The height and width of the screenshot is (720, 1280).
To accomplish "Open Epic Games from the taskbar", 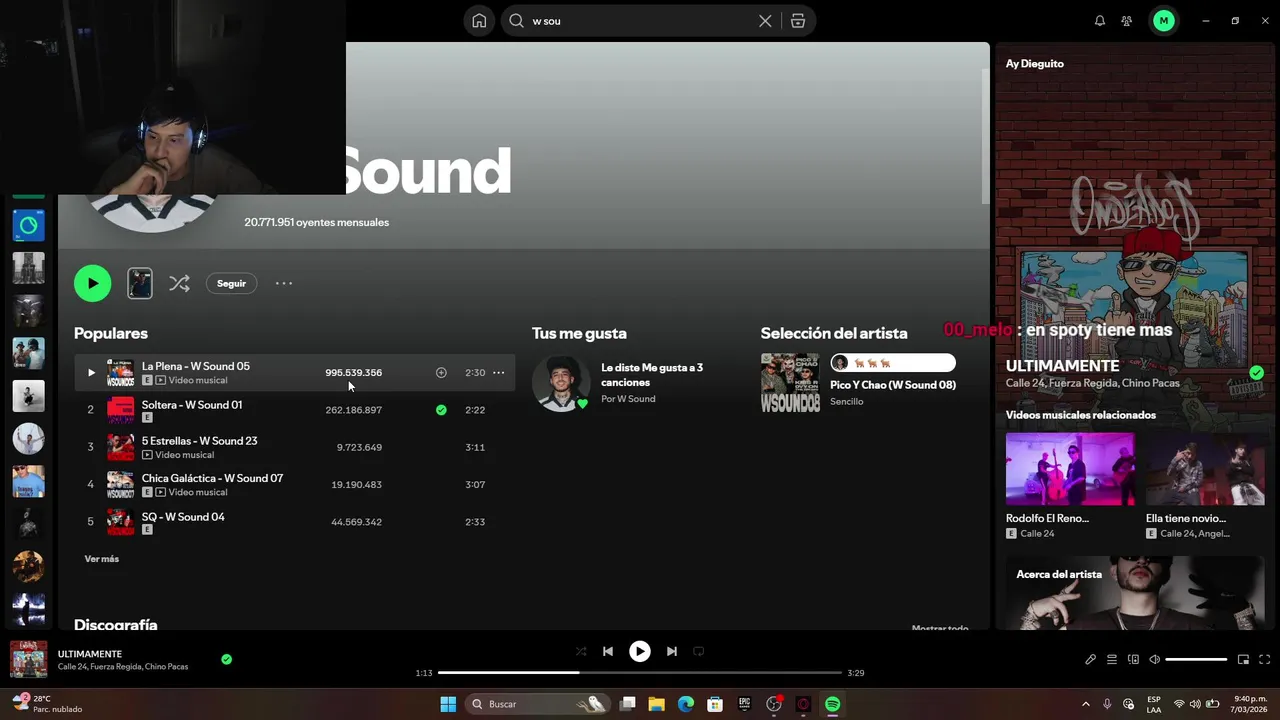I will (744, 704).
